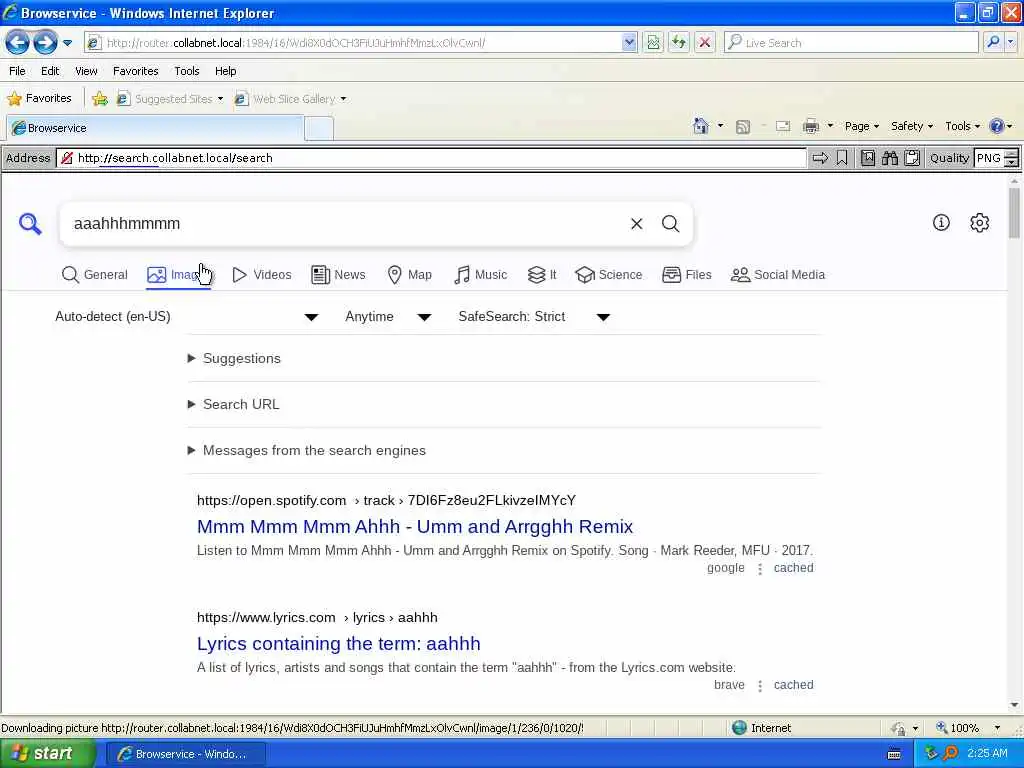Switch to the General search tab
1024x768 pixels.
point(95,275)
